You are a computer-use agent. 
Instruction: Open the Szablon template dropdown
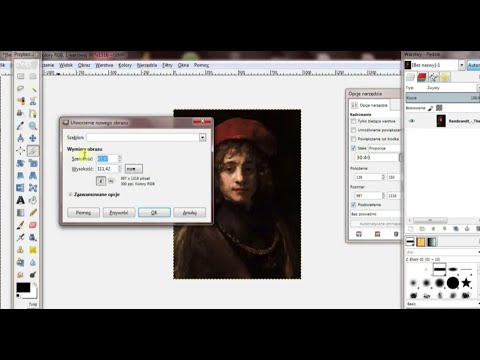click(202, 137)
